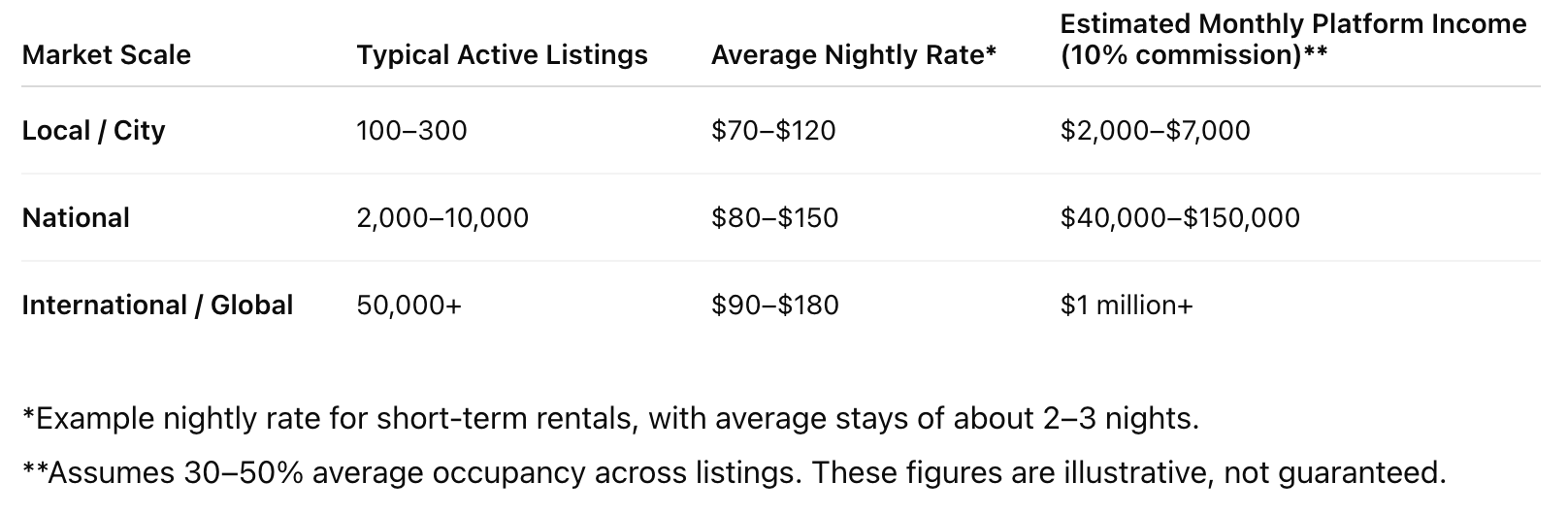
Task: Click the $70–$120 nightly rate cell
Action: [772, 130]
